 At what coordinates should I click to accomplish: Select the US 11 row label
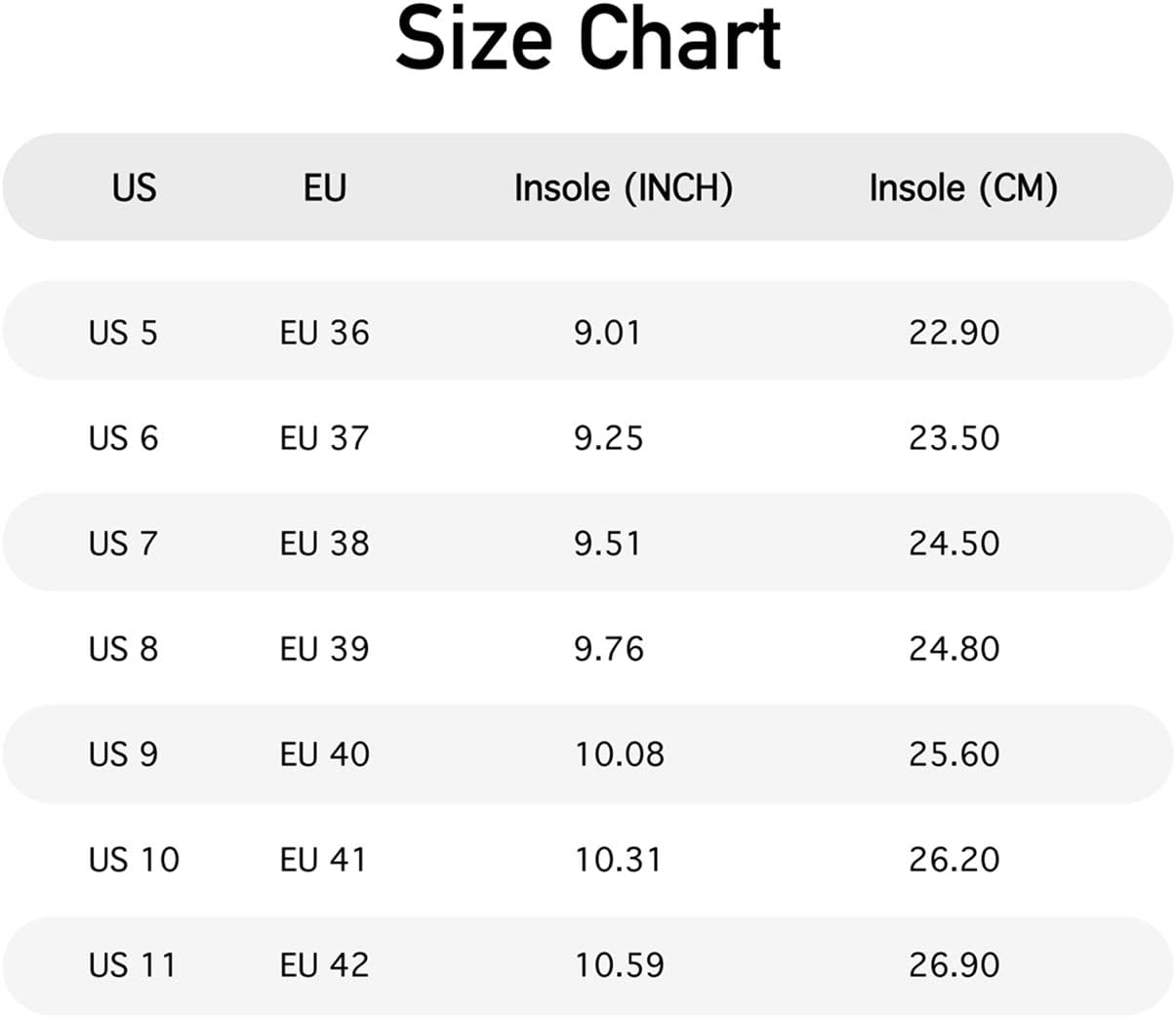tap(133, 965)
